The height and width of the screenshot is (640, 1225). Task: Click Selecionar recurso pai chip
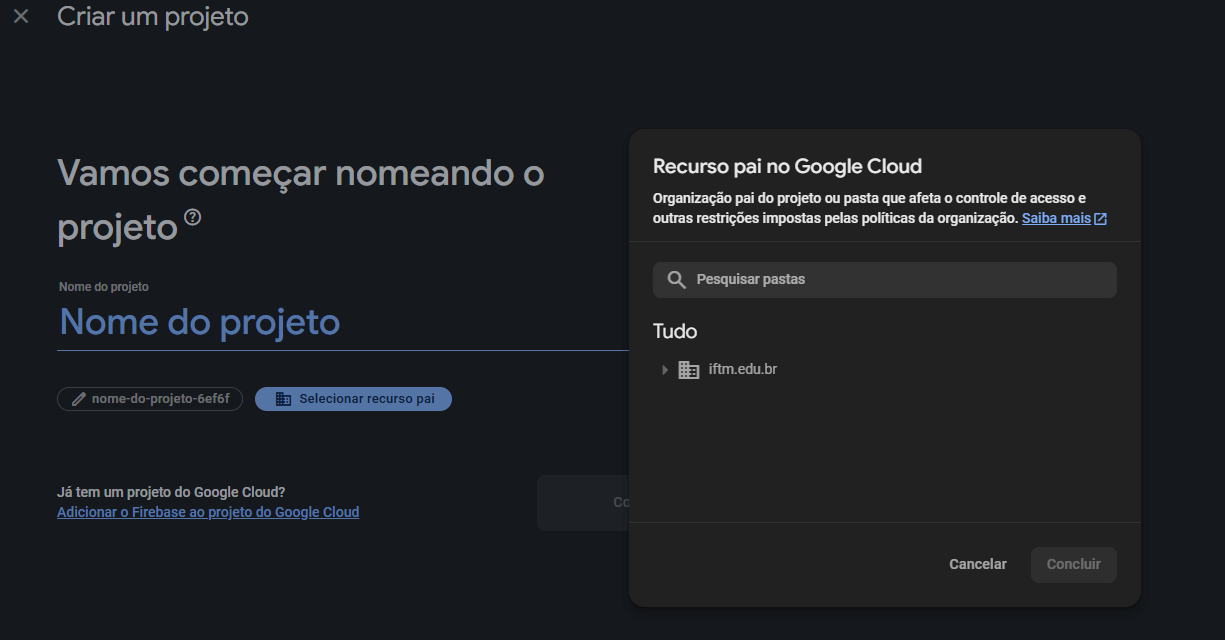(x=353, y=399)
